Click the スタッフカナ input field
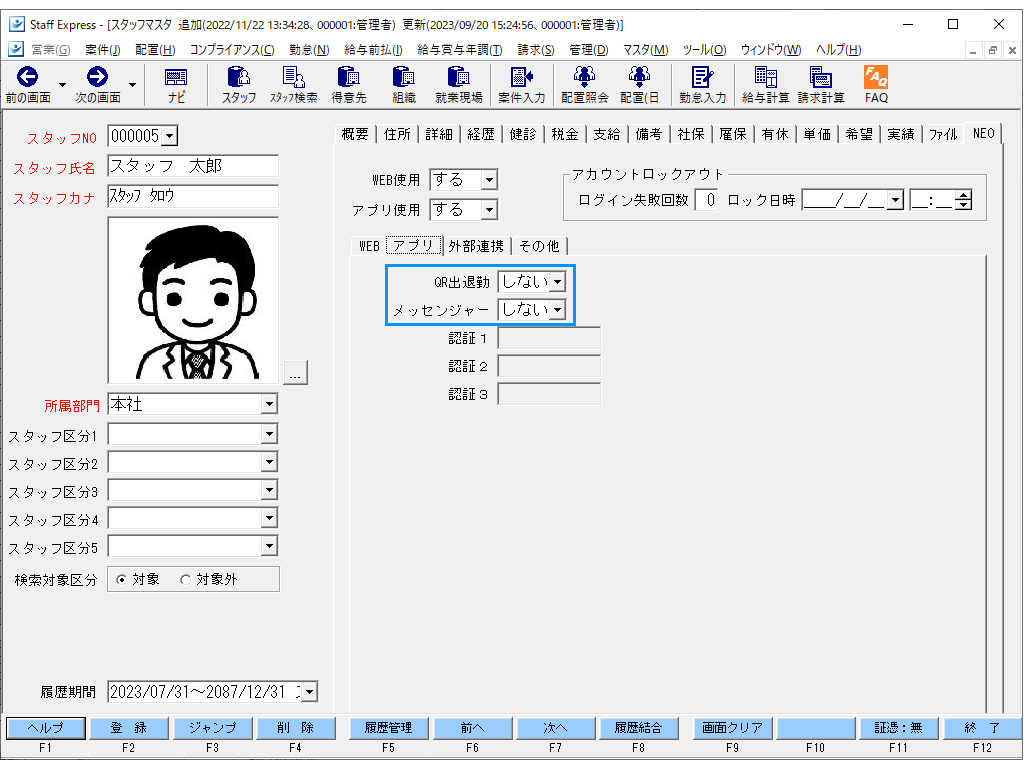The height and width of the screenshot is (768, 1024). point(193,196)
